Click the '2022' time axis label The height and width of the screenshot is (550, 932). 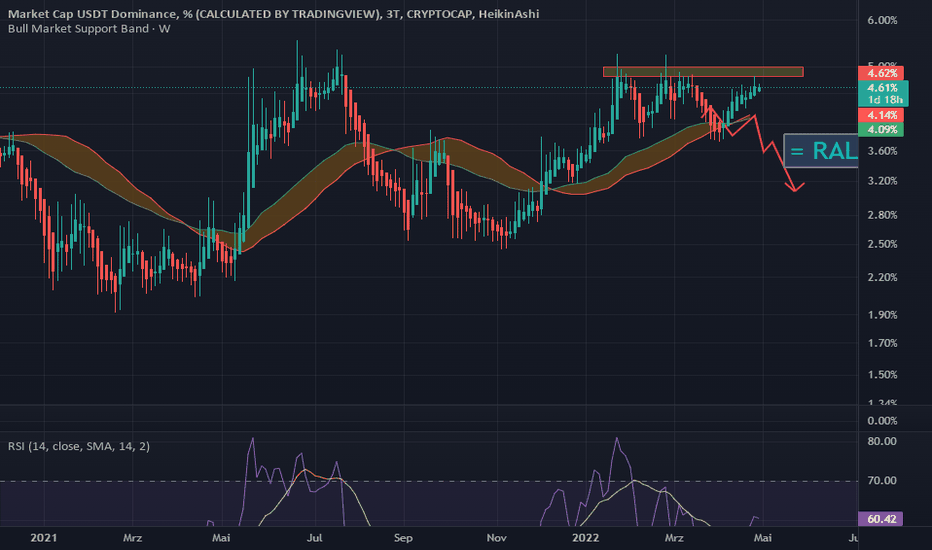(585, 538)
